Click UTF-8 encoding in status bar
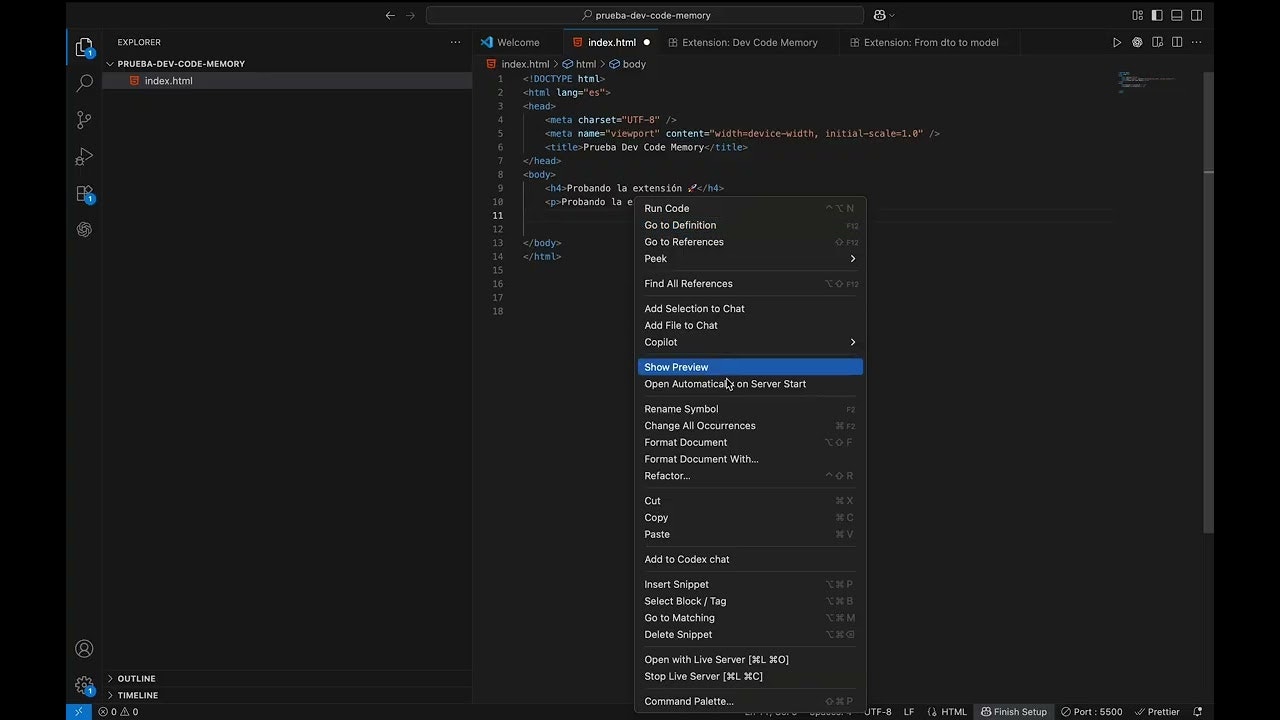This screenshot has height=720, width=1280. 877,712
